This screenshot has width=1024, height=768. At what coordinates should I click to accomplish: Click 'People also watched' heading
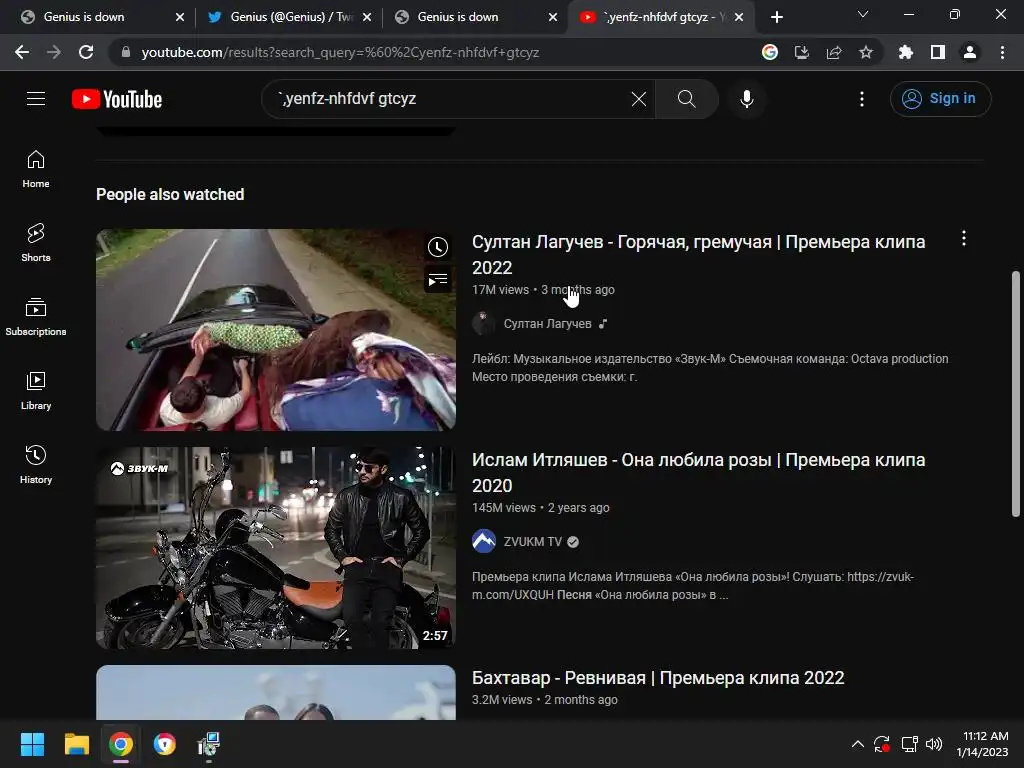point(170,195)
